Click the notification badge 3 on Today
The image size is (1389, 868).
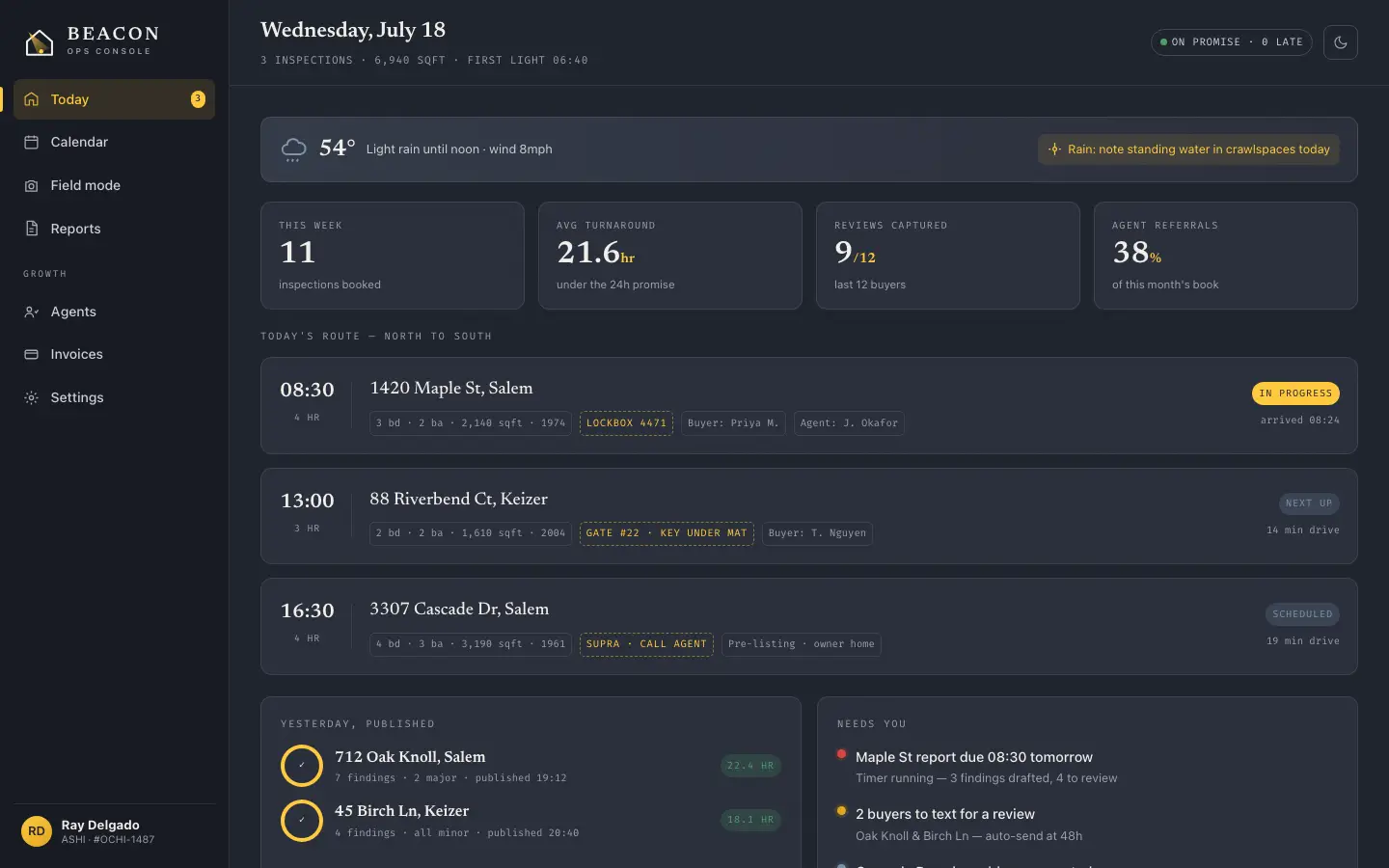point(198,99)
